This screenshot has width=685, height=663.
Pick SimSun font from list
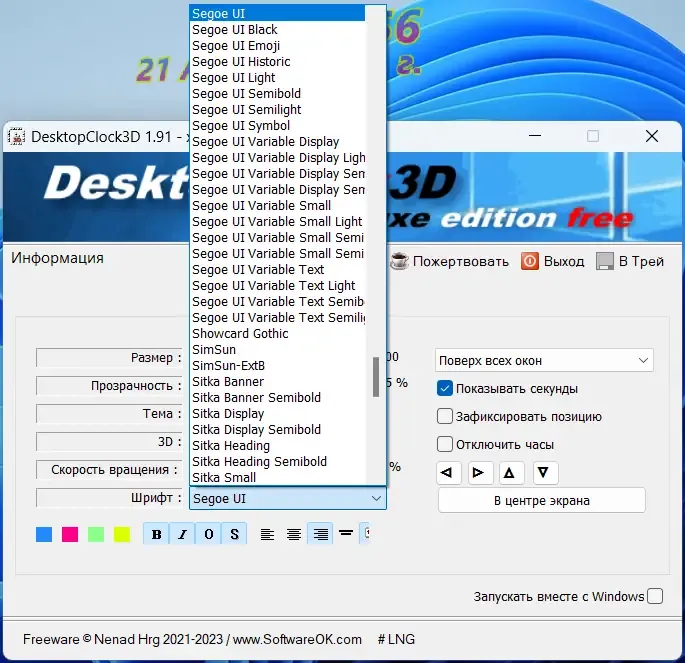[x=277, y=350]
